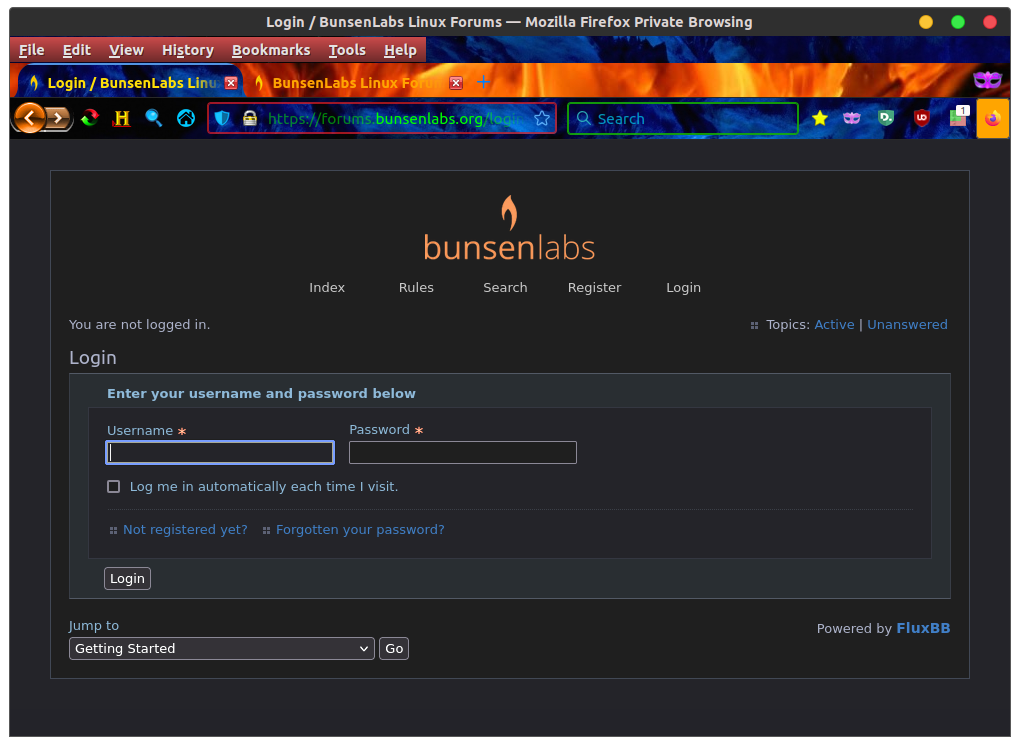Close the second BunsenLabs Linux Forums tab
Screen dimensions: 1020x746
456,83
